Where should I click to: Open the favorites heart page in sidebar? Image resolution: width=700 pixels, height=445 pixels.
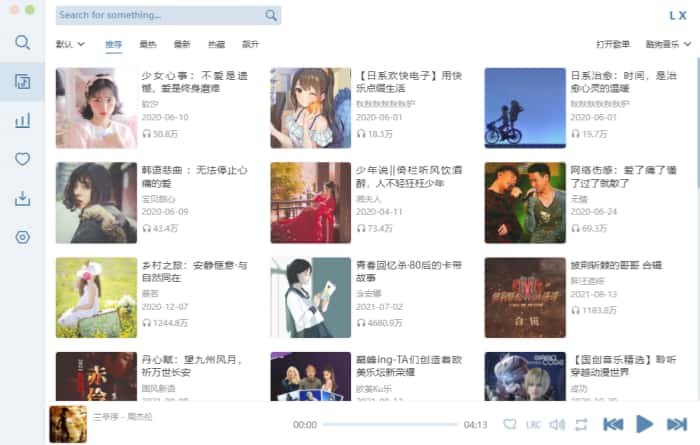coord(22,159)
